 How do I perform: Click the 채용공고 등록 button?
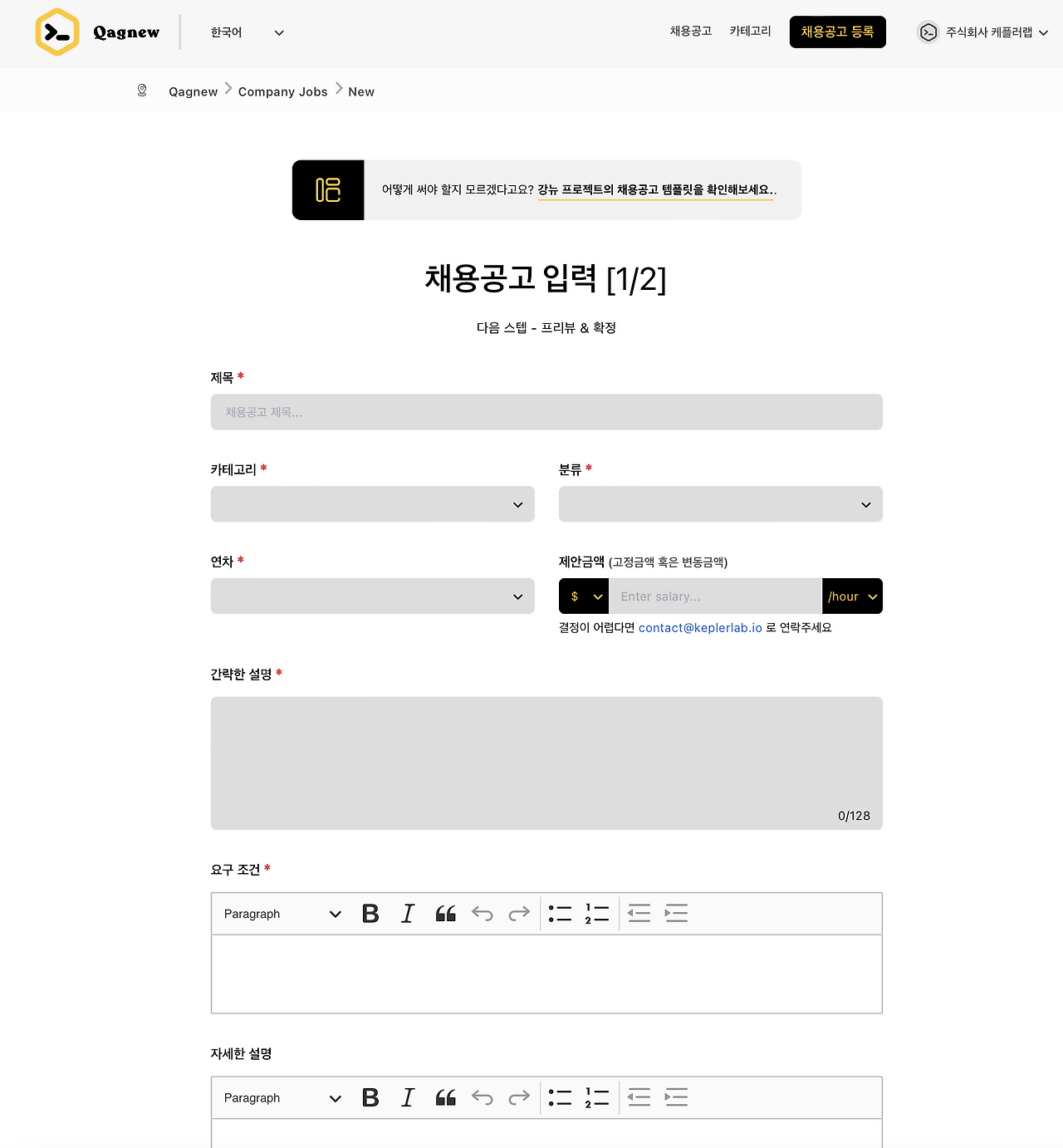click(837, 32)
